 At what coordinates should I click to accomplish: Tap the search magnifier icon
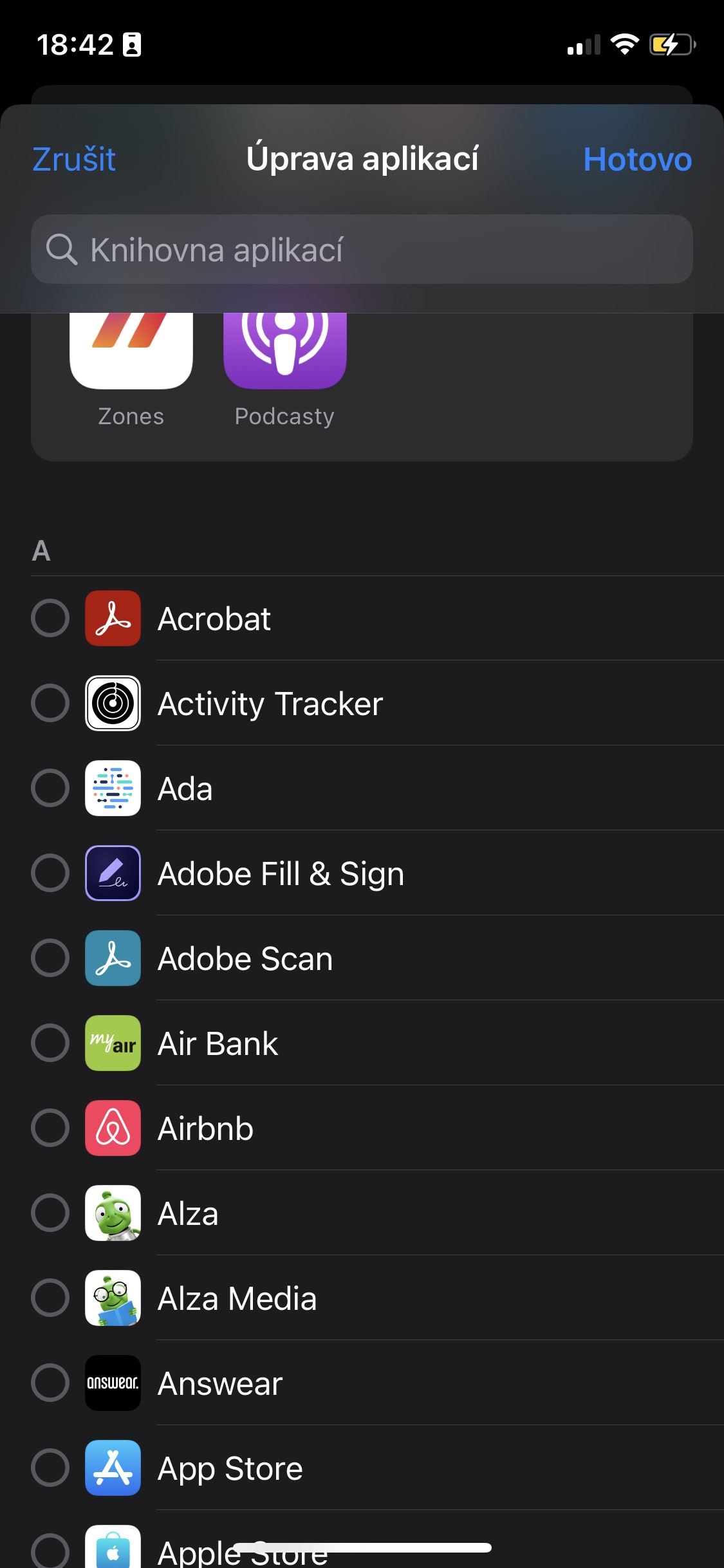pyautogui.click(x=62, y=250)
